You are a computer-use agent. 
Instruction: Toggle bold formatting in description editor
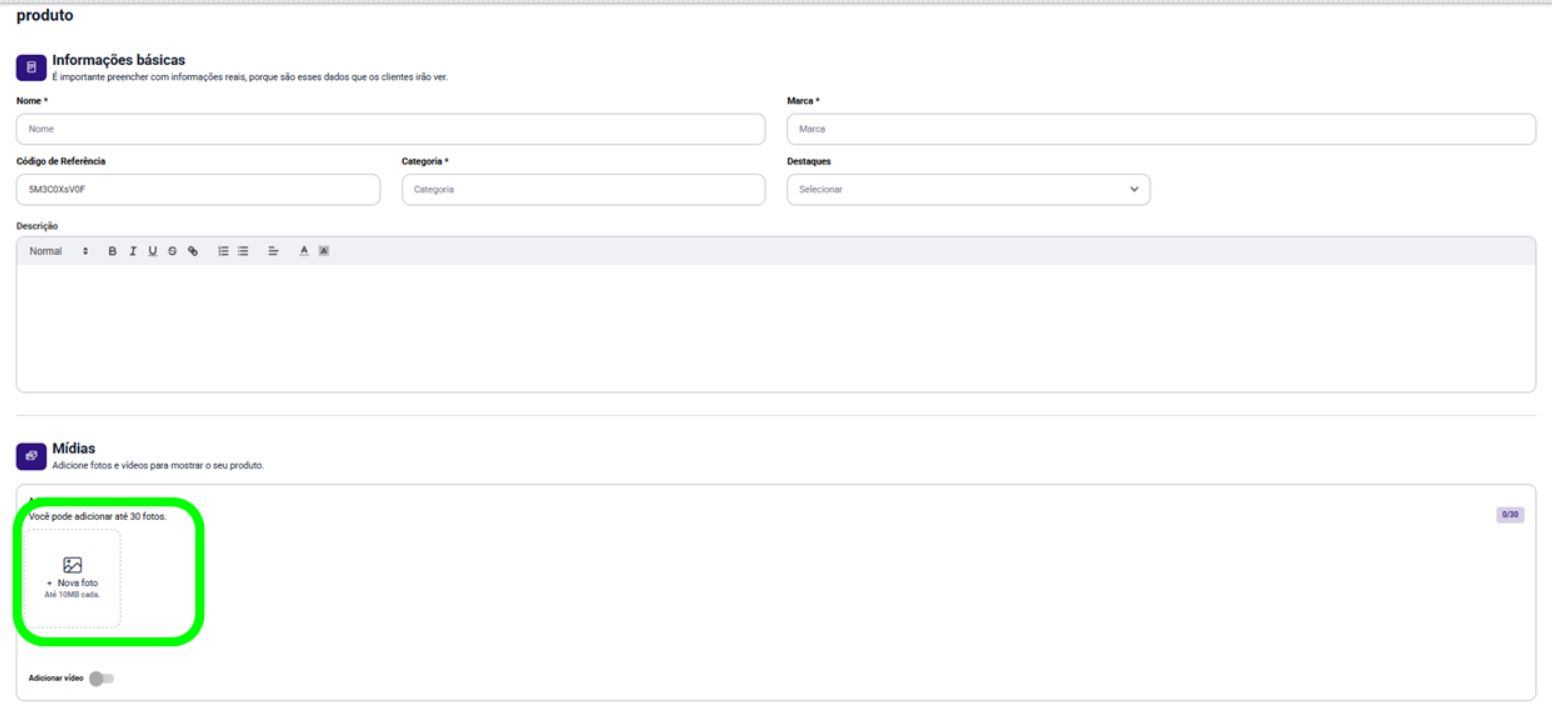click(113, 251)
